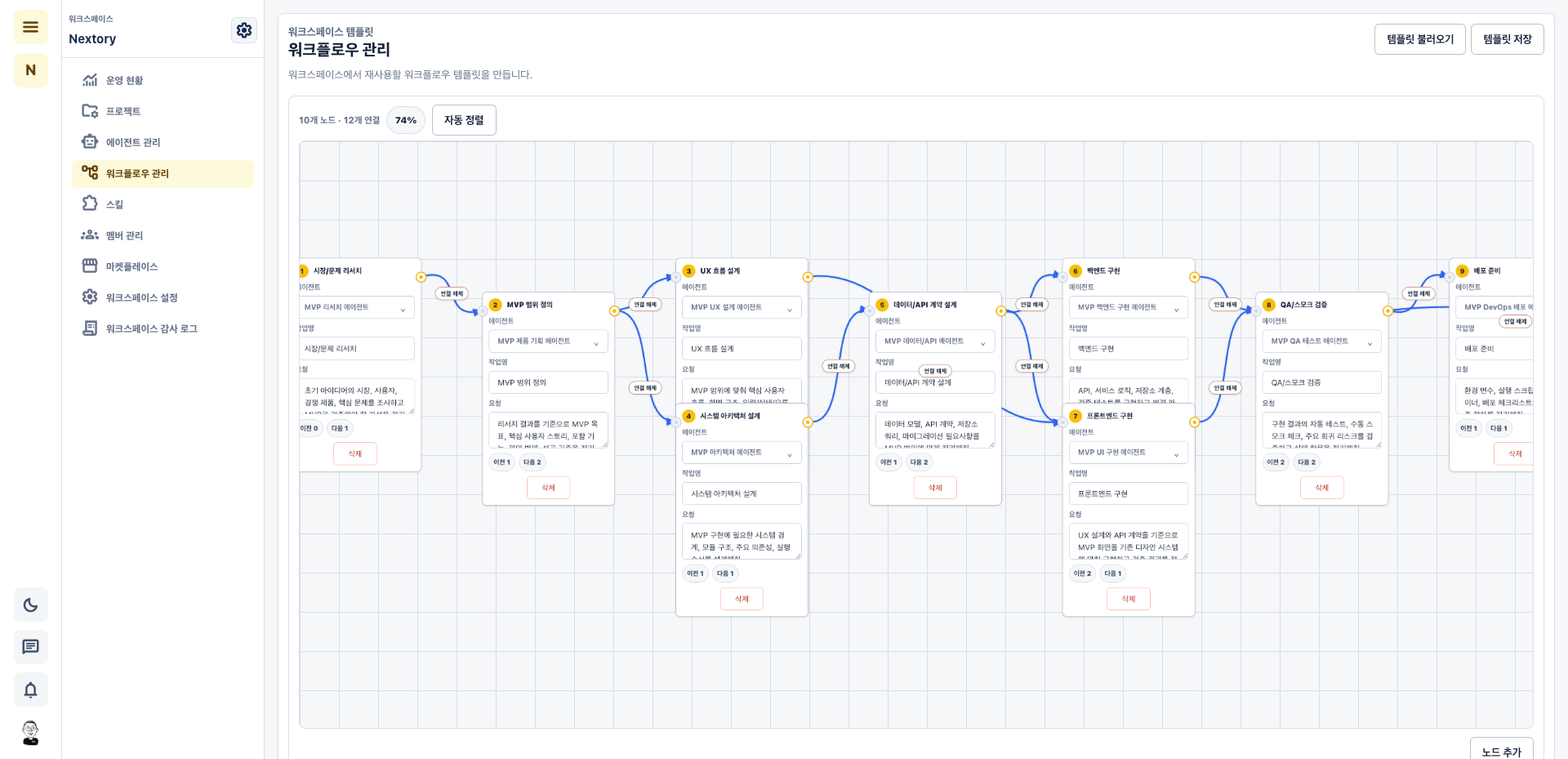Edit 요청 textarea of 프론트엔드 구현 node
1568x759 pixels.
(1129, 541)
